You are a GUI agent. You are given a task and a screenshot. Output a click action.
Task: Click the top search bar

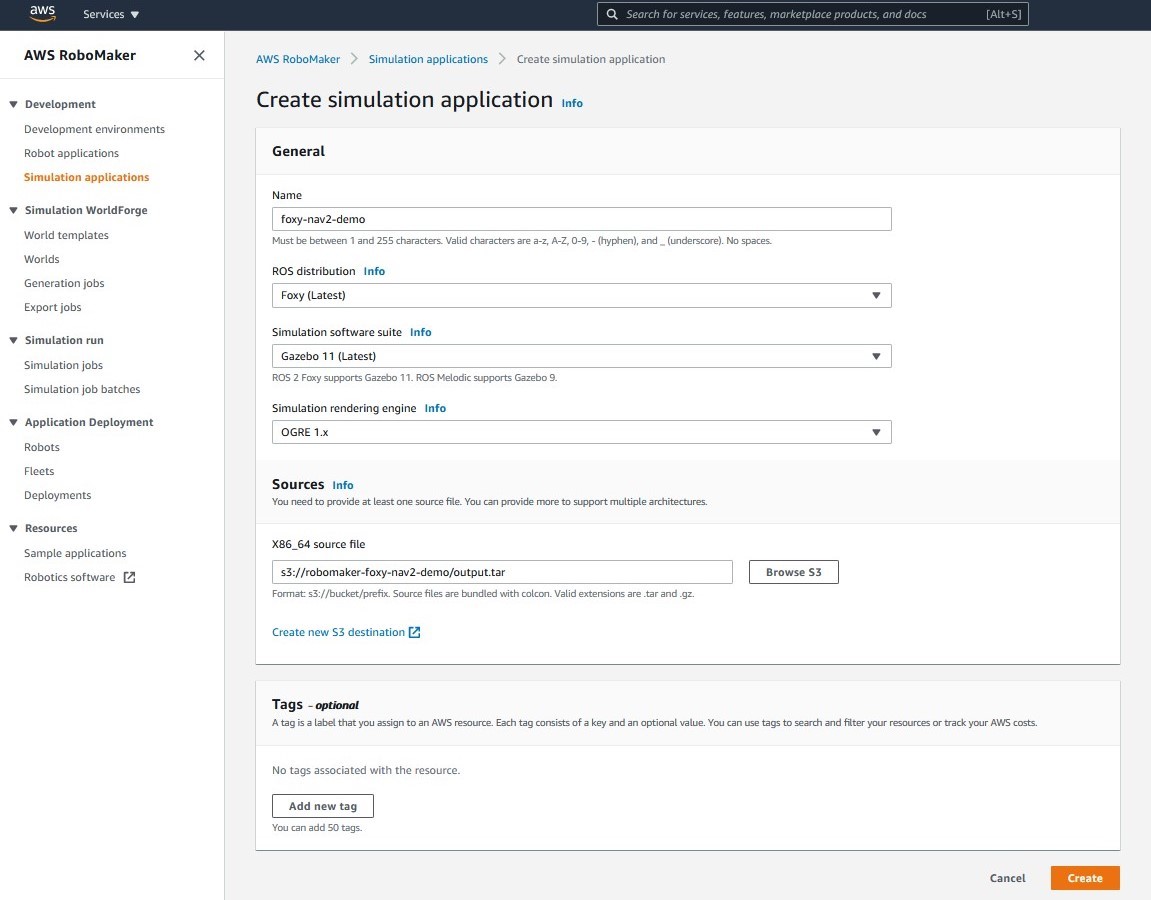pos(813,14)
